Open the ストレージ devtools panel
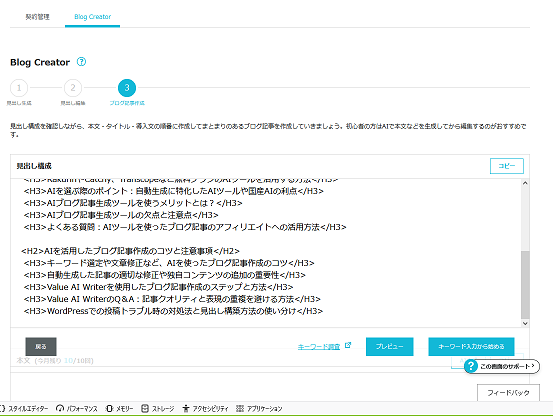The height and width of the screenshot is (416, 553). pos(158,409)
